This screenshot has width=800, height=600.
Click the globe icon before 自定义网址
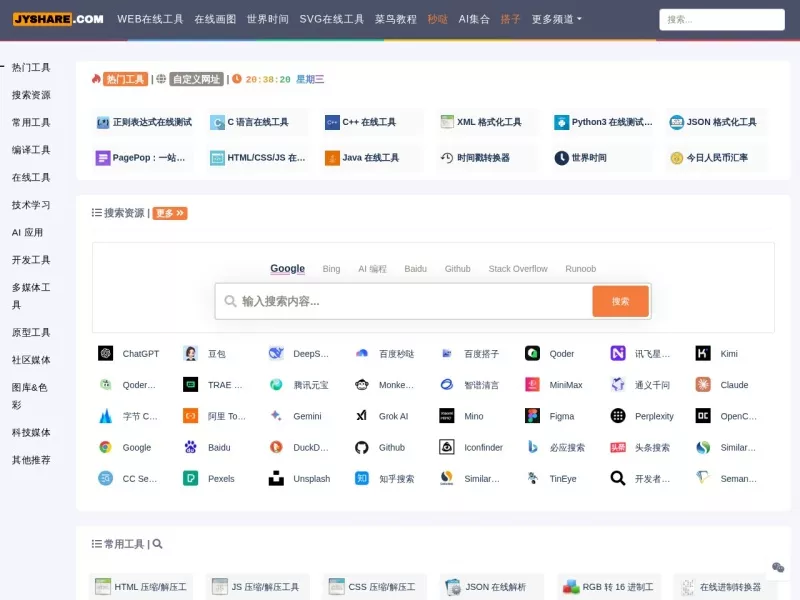161,79
